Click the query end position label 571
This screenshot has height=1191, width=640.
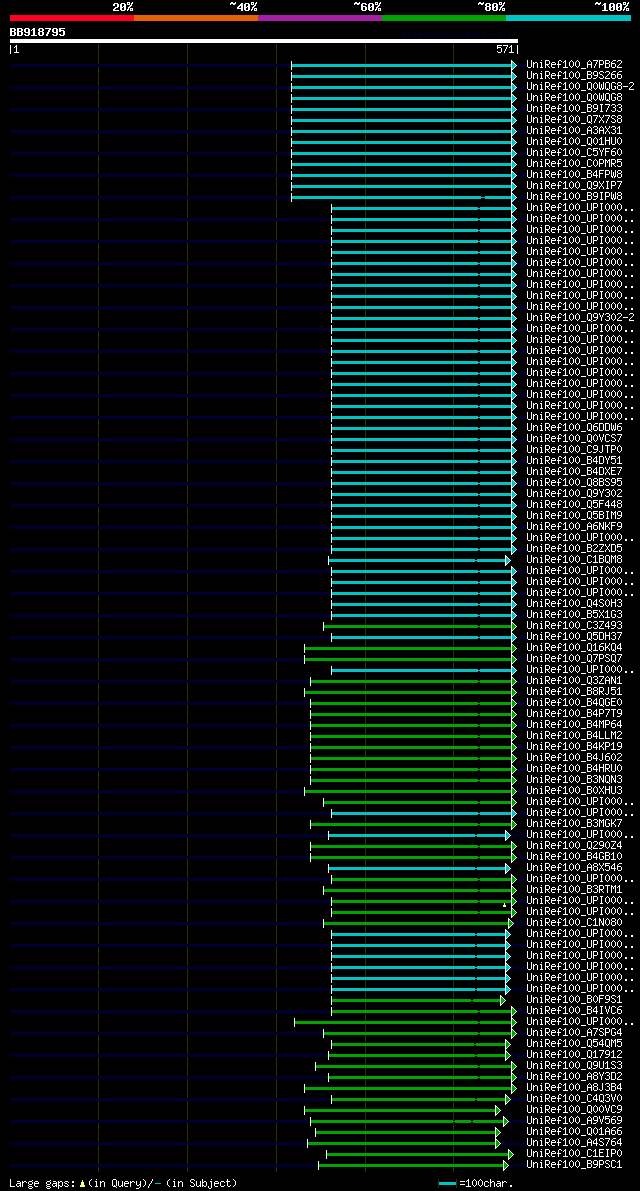[506, 49]
